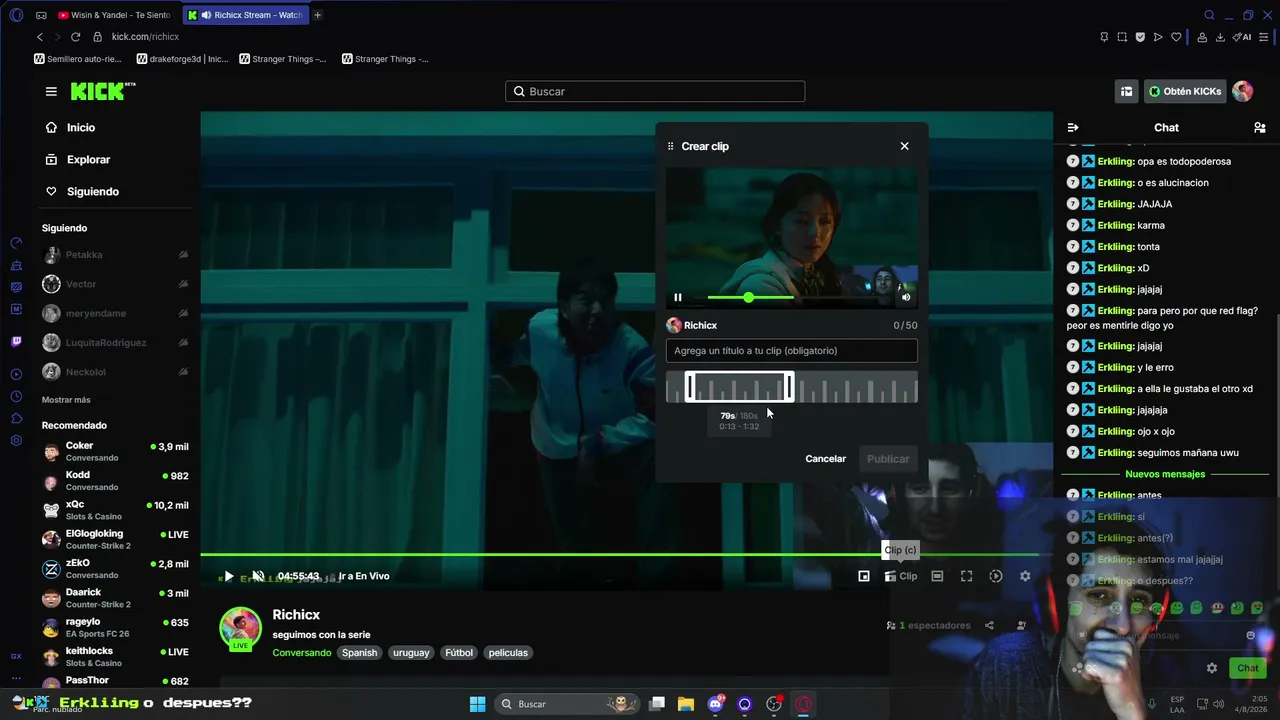Image resolution: width=1280 pixels, height=720 pixels.
Task: Select the uruguay tag
Action: click(x=411, y=653)
